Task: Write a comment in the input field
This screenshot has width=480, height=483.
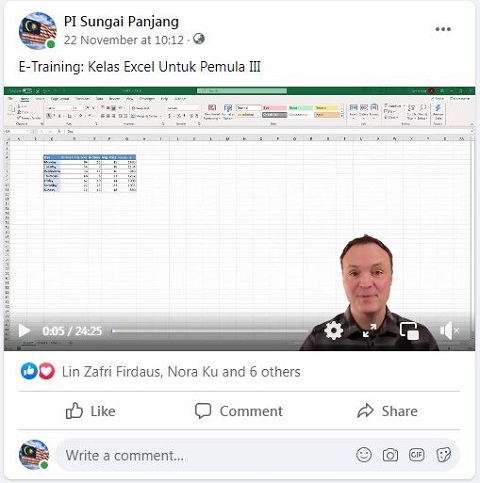Action: (203, 455)
